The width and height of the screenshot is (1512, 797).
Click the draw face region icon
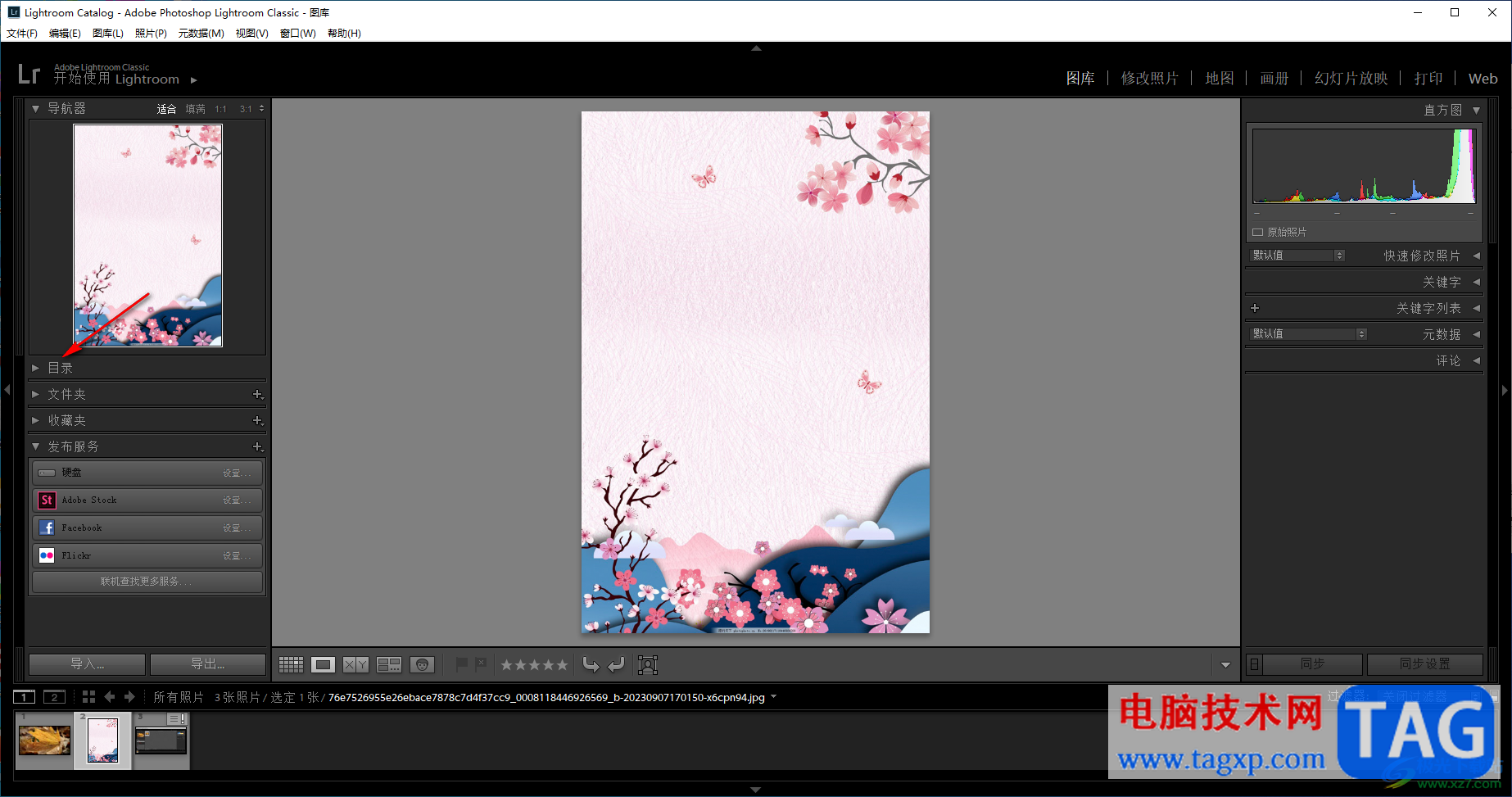pyautogui.click(x=648, y=664)
